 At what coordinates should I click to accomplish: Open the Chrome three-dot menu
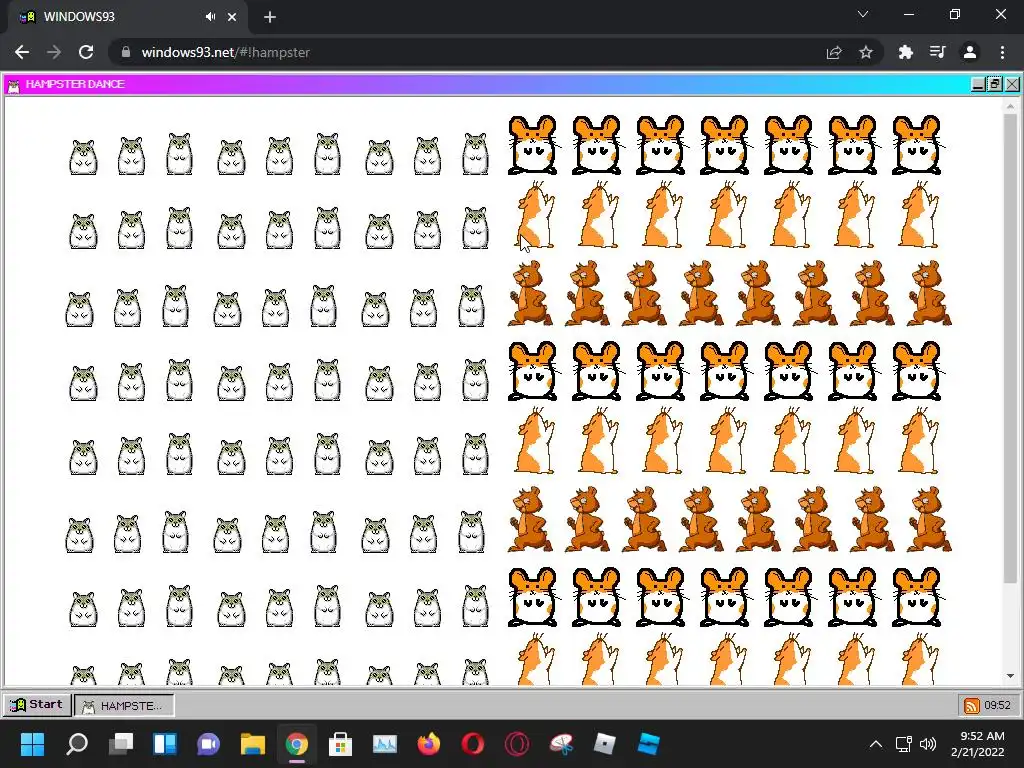point(1002,52)
